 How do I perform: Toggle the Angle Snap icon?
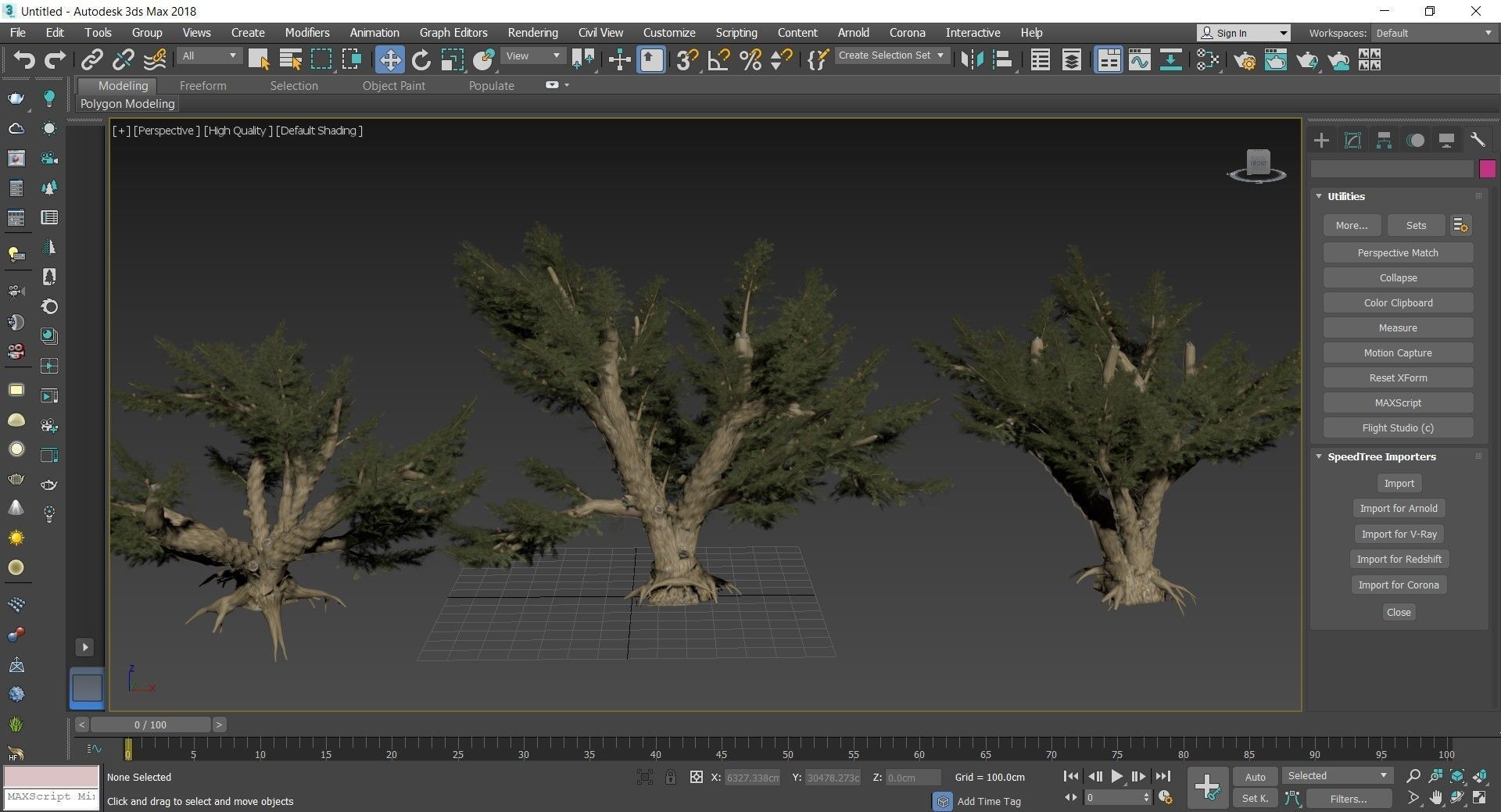pyautogui.click(x=718, y=60)
